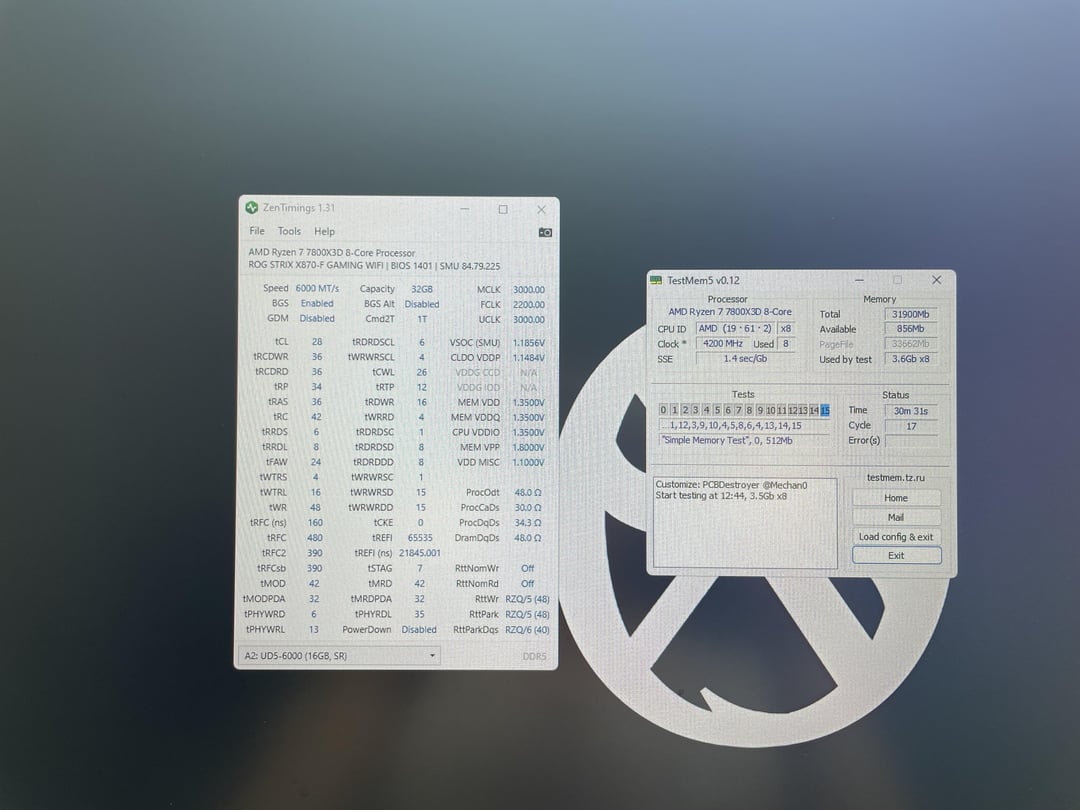Click the SSE value 1.4 sec/Gb
The image size is (1080, 810).
[745, 358]
